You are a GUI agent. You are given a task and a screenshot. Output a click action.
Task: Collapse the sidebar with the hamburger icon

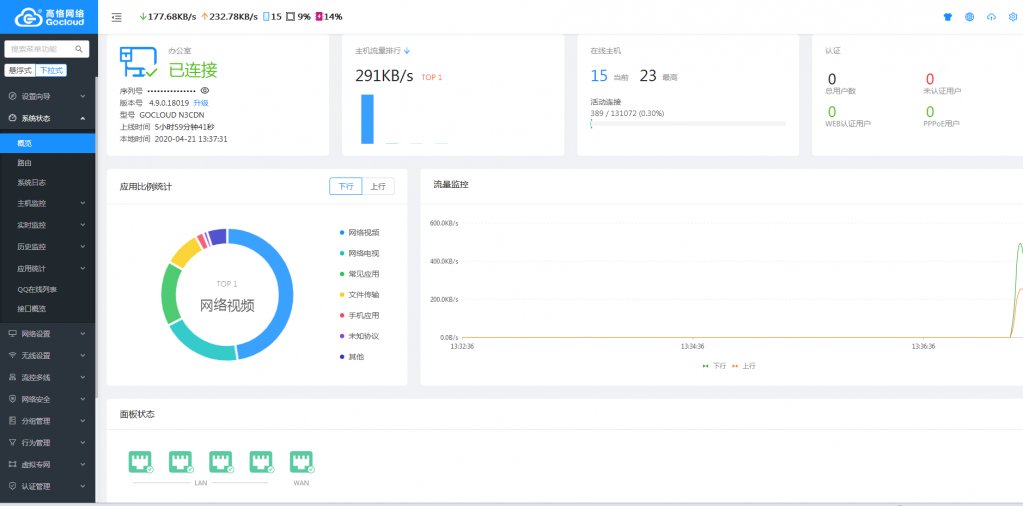coord(117,17)
